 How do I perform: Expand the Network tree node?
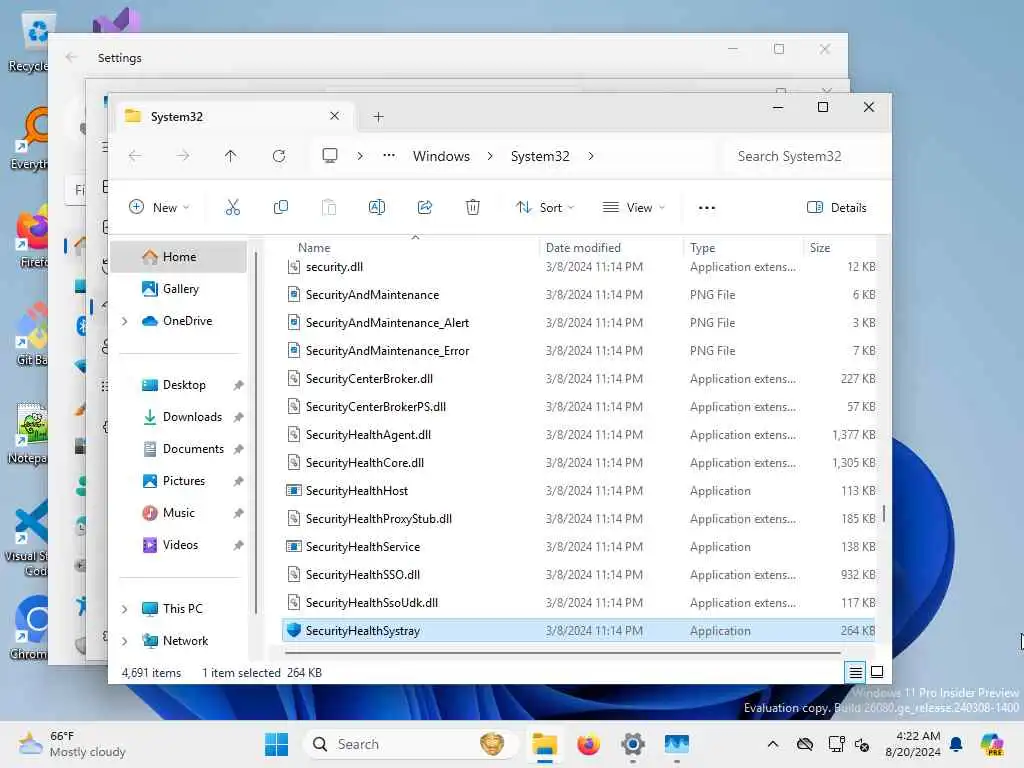[x=125, y=641]
